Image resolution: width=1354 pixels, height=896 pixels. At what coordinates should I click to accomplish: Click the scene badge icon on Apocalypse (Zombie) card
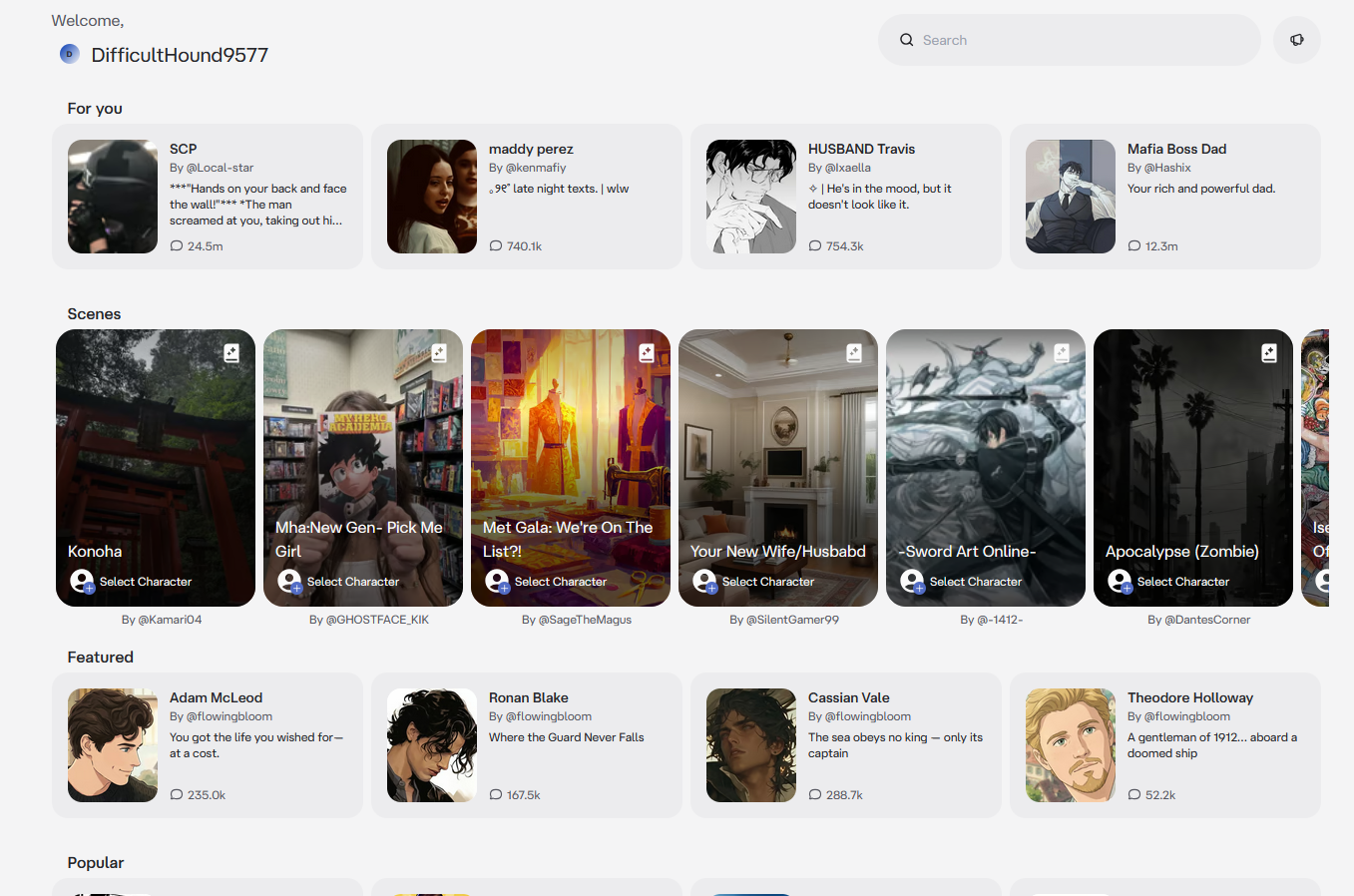(x=1269, y=352)
